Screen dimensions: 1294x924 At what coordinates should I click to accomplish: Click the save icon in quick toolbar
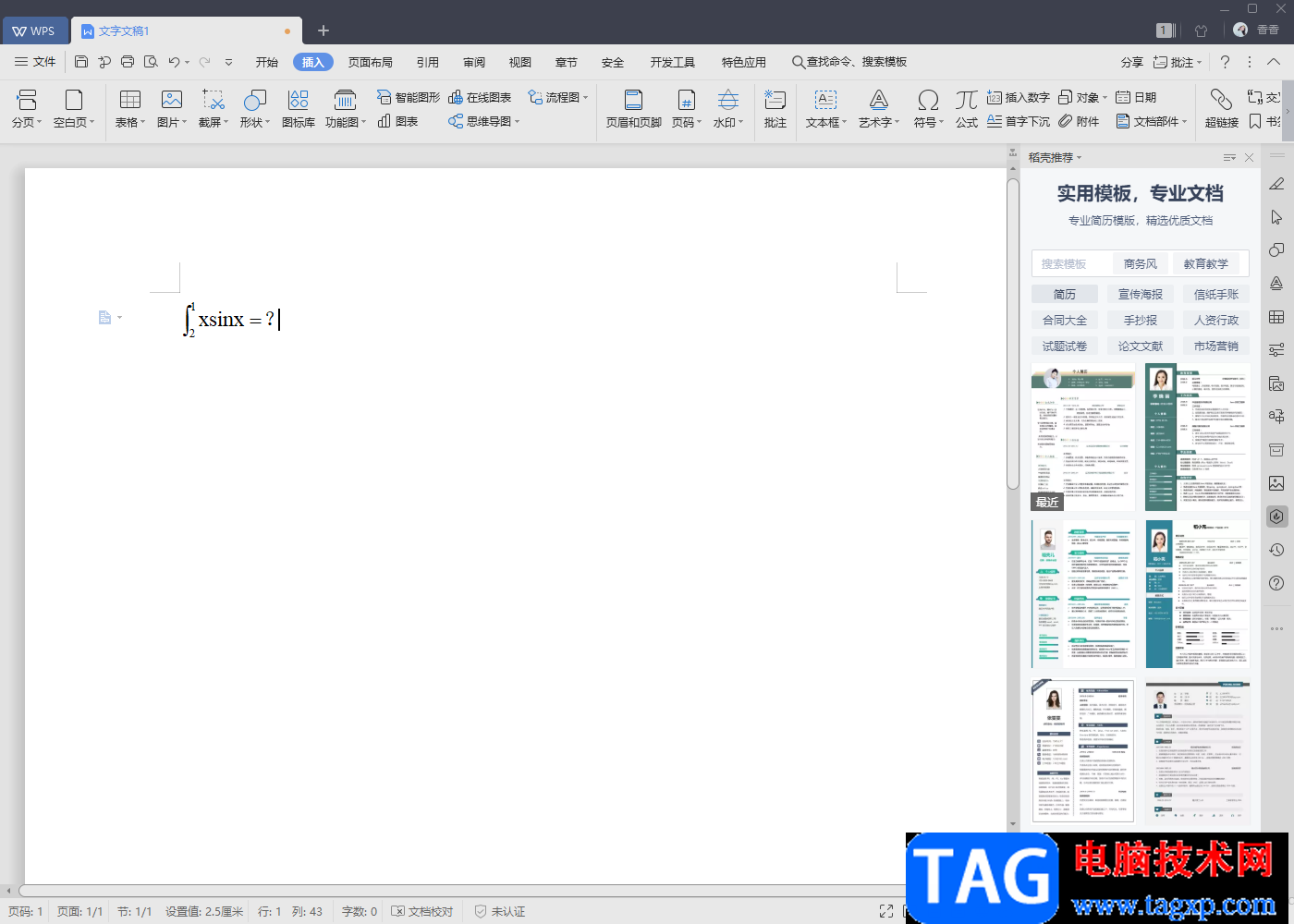click(81, 62)
